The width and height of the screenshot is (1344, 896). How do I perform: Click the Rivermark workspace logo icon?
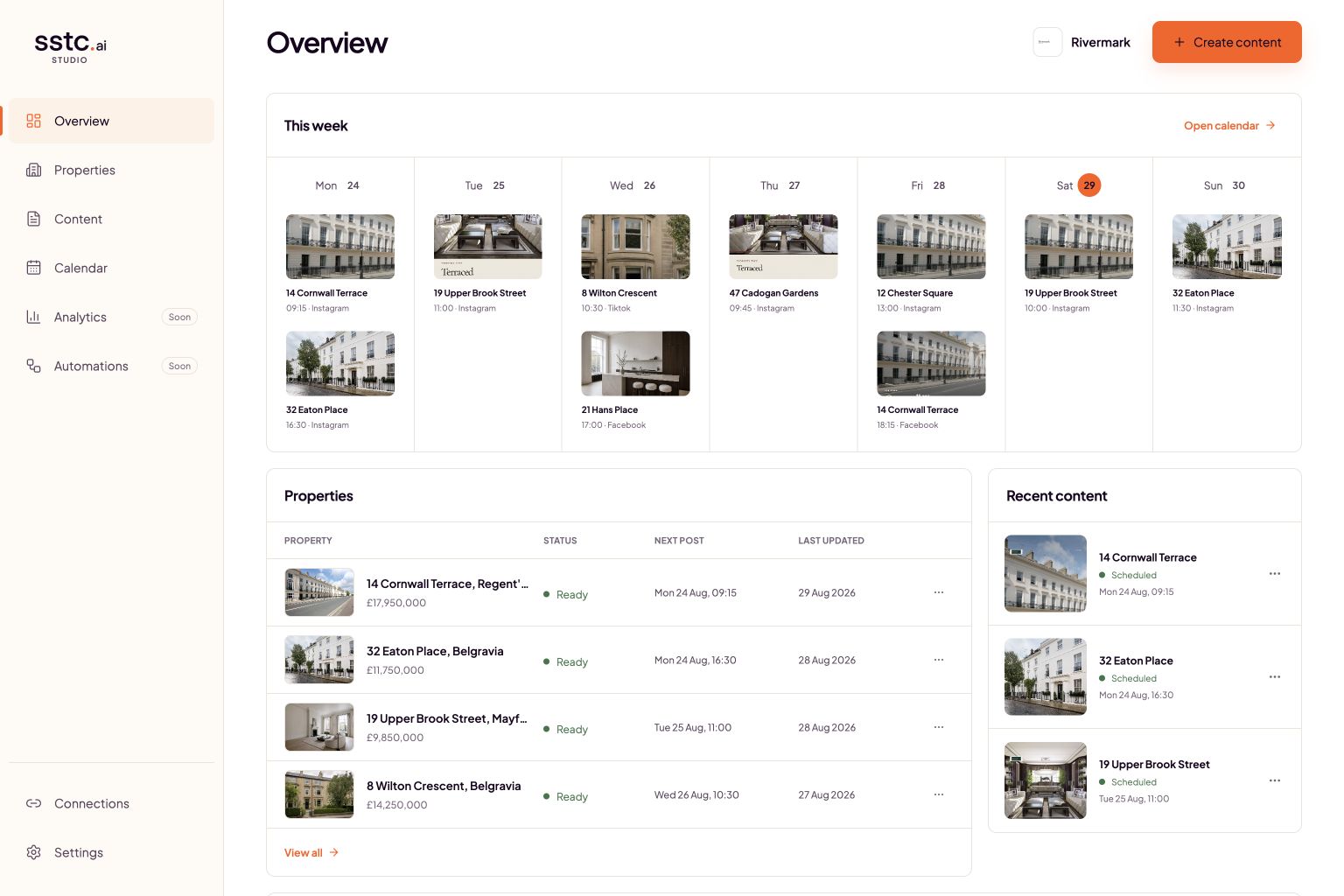tap(1047, 42)
